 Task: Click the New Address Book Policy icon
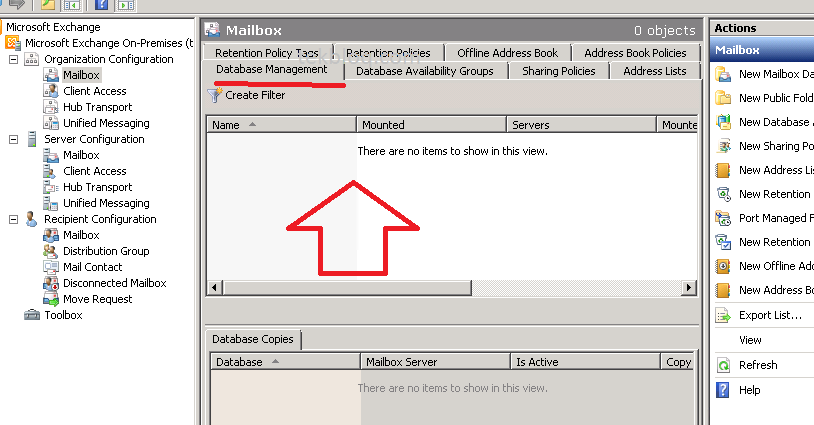(723, 290)
